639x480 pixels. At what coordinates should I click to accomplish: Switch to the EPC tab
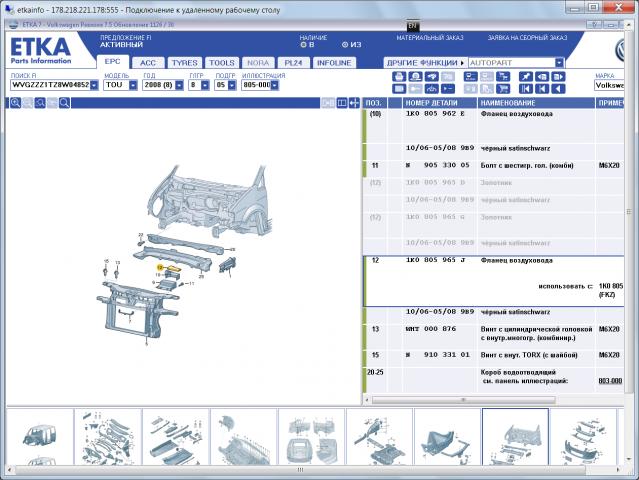[112, 62]
